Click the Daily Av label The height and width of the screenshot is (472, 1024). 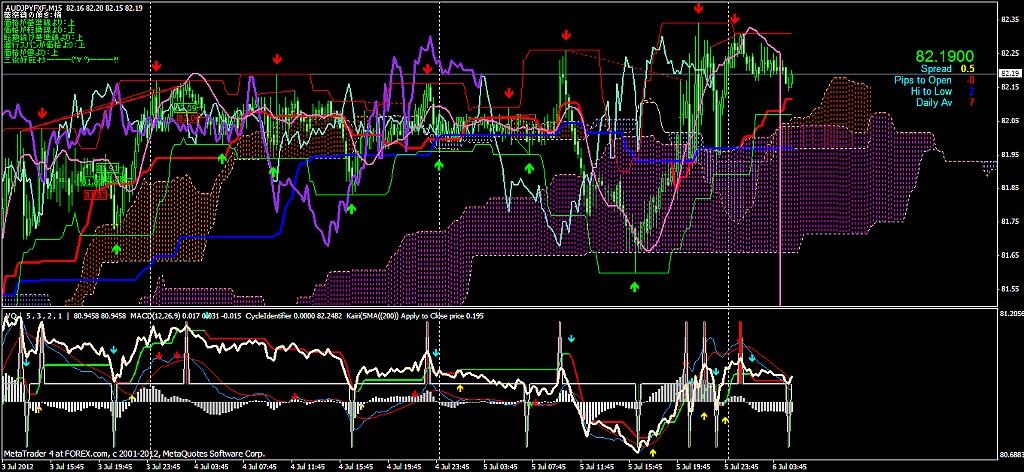coord(934,102)
